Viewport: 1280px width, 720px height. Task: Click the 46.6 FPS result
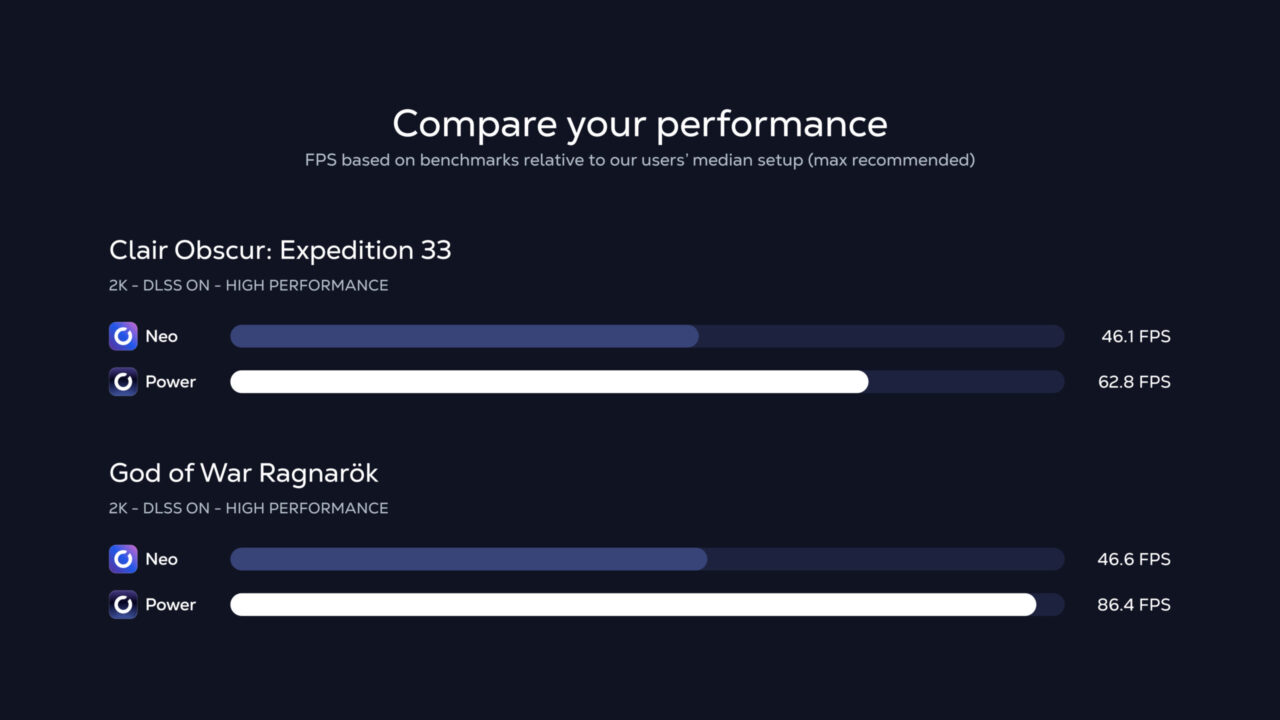click(x=1134, y=559)
